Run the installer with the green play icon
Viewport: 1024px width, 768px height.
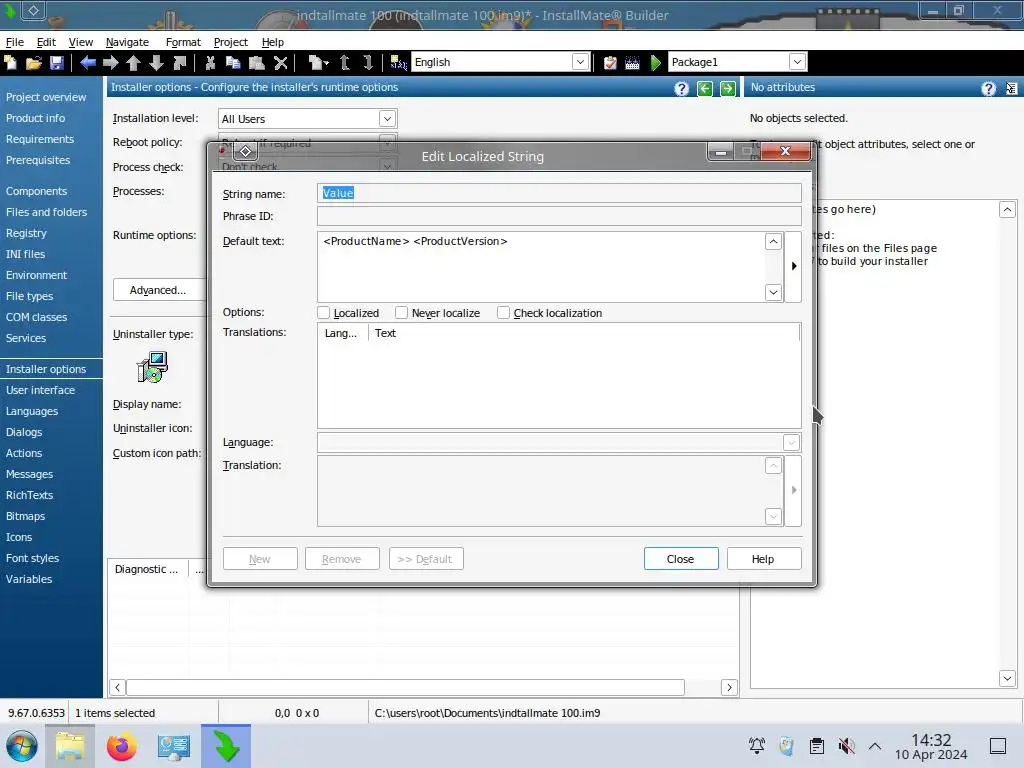[656, 63]
